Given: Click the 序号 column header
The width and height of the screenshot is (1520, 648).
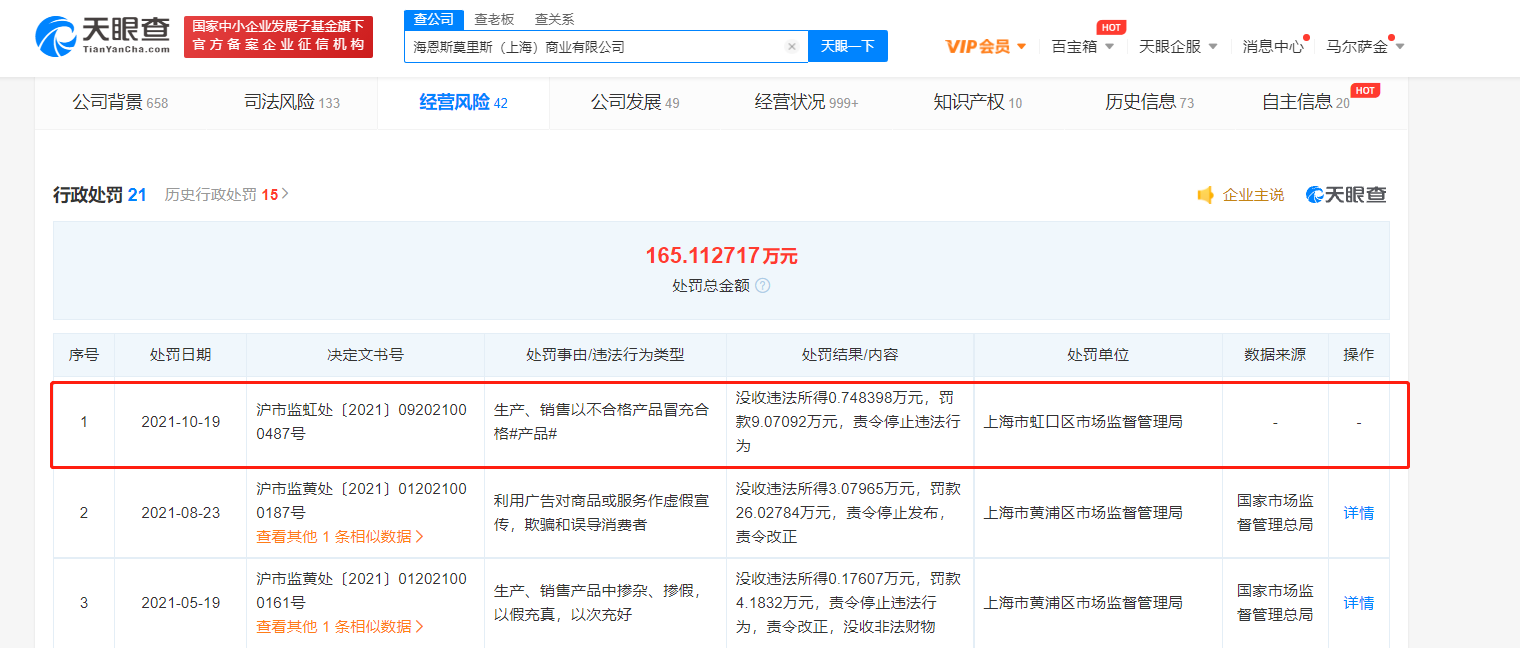Looking at the screenshot, I should (84, 355).
